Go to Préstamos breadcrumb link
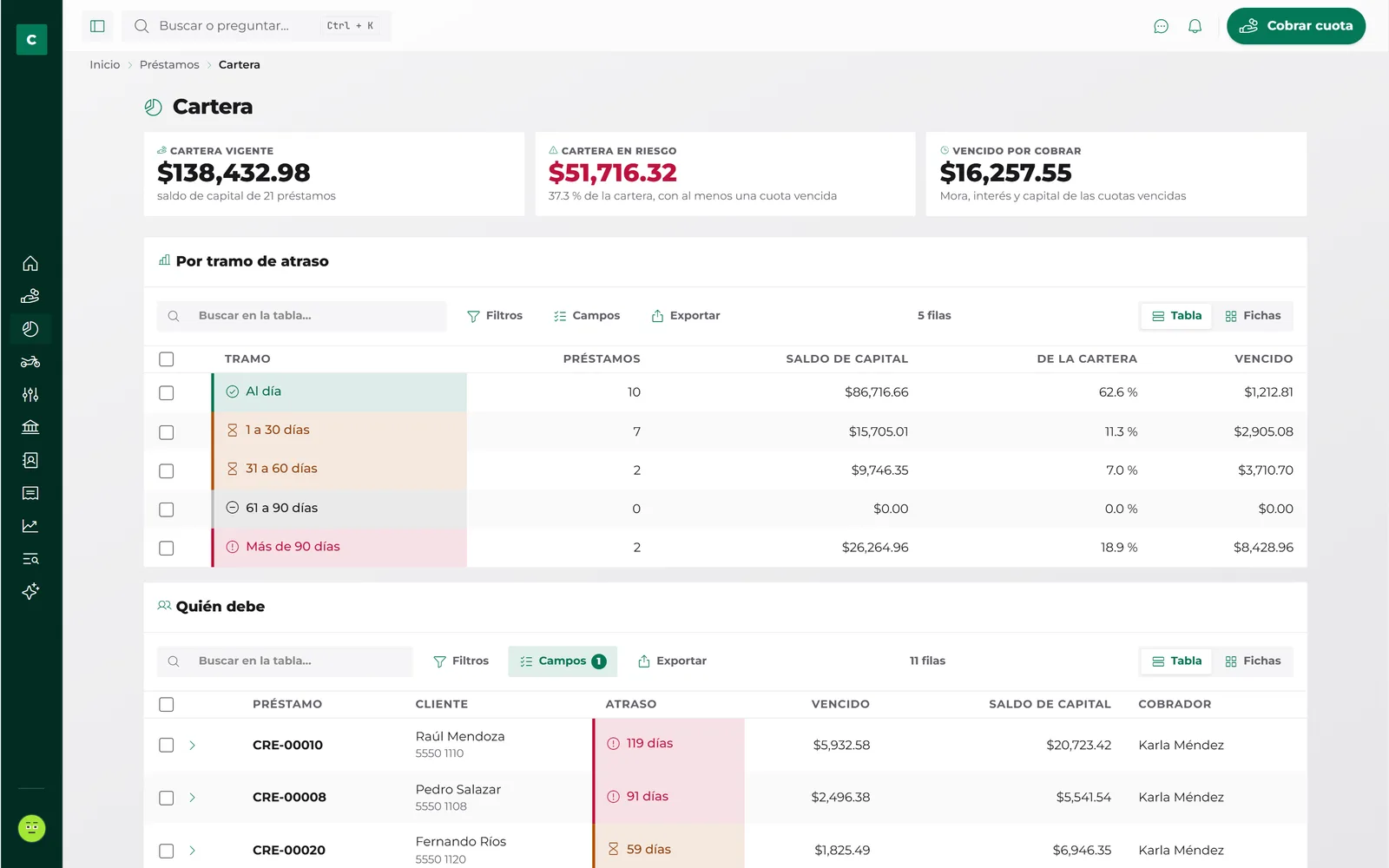Image resolution: width=1389 pixels, height=868 pixels. coord(169,65)
